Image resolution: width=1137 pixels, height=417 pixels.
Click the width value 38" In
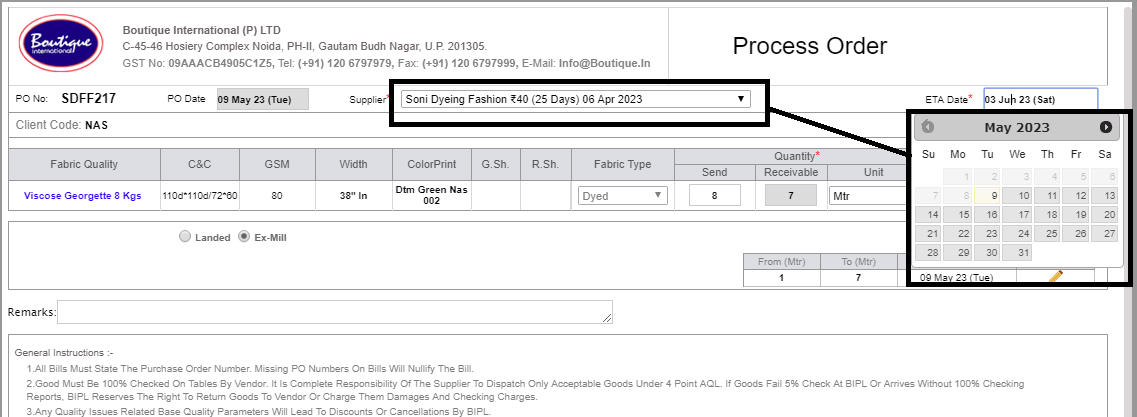point(354,196)
